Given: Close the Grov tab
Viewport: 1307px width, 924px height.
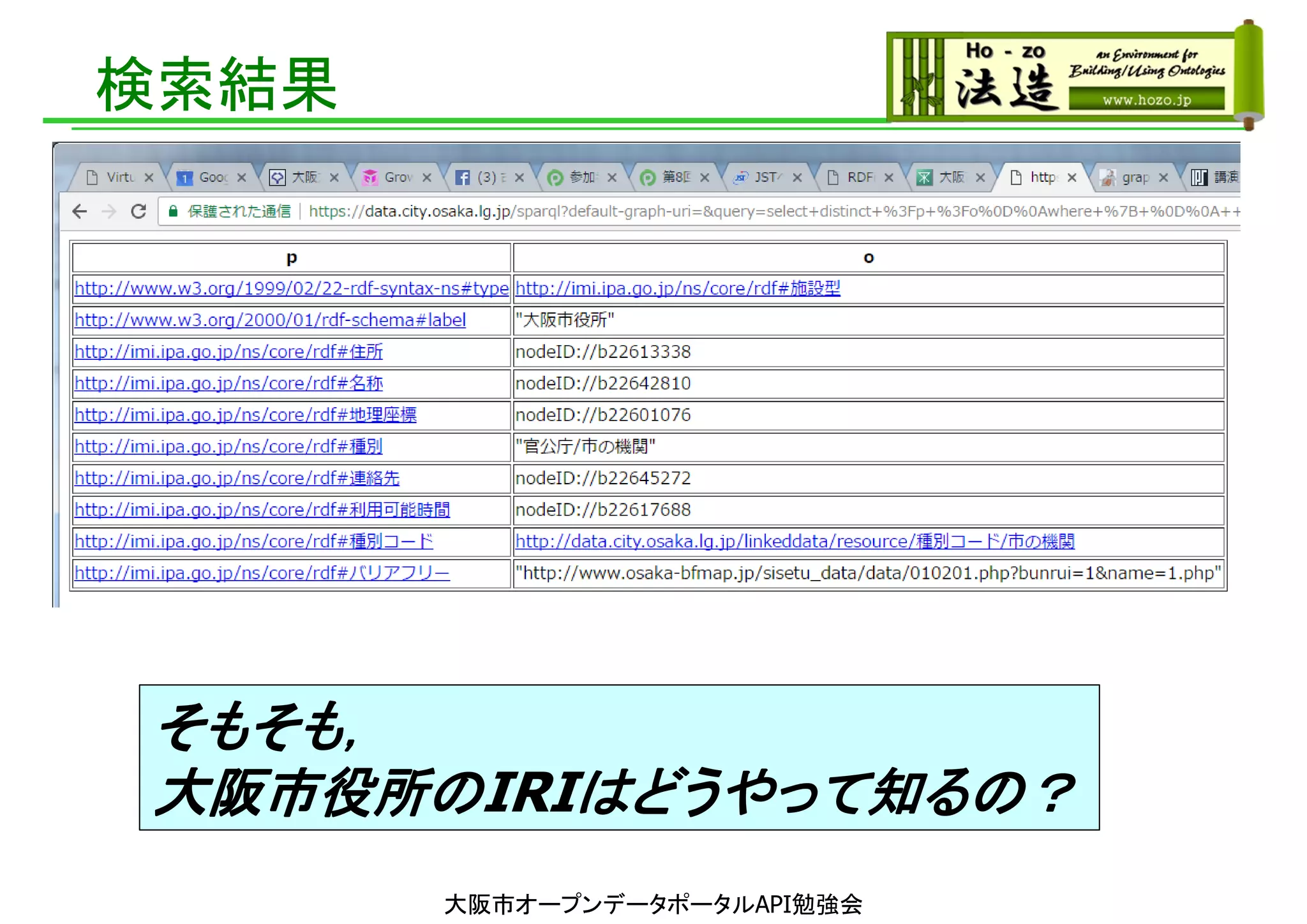Looking at the screenshot, I should pos(427,177).
